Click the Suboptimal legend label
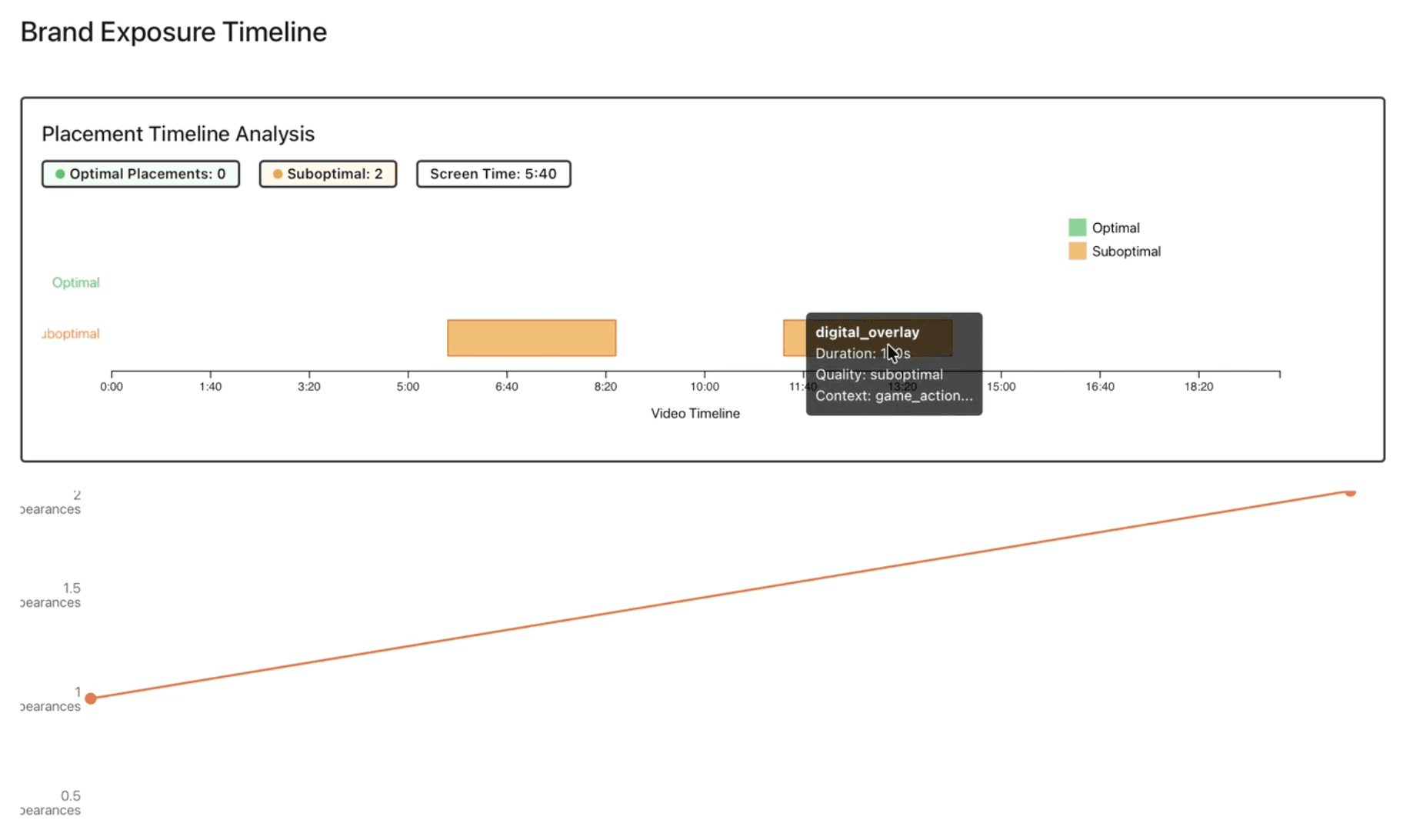Viewport: 1403px width, 840px height. pos(1126,252)
